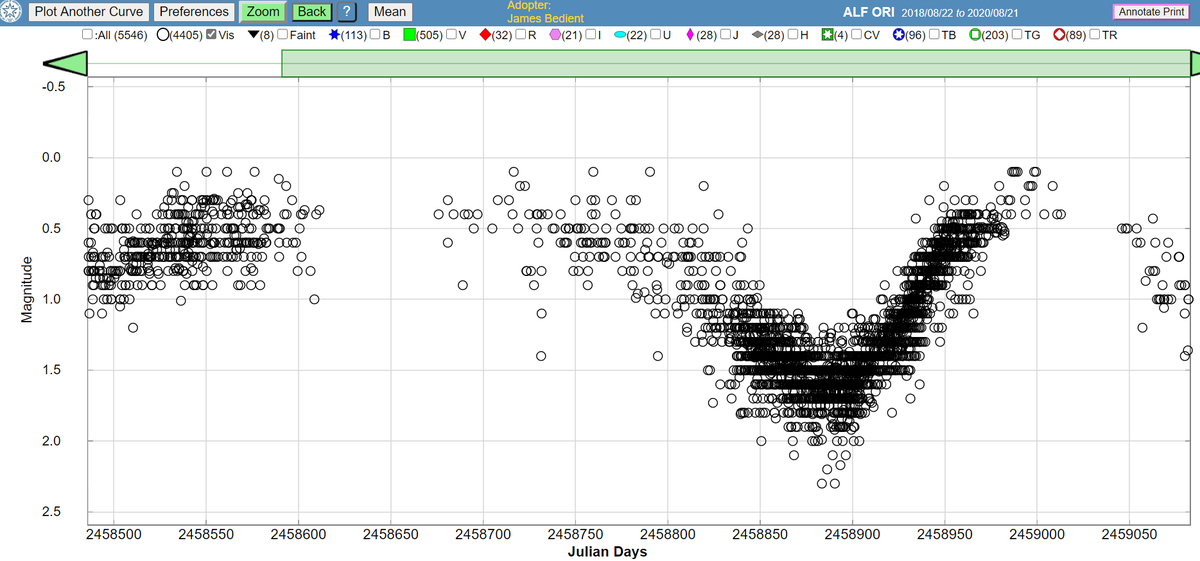Click the magenta diamond J symbol
The height and width of the screenshot is (561, 1200).
point(690,35)
